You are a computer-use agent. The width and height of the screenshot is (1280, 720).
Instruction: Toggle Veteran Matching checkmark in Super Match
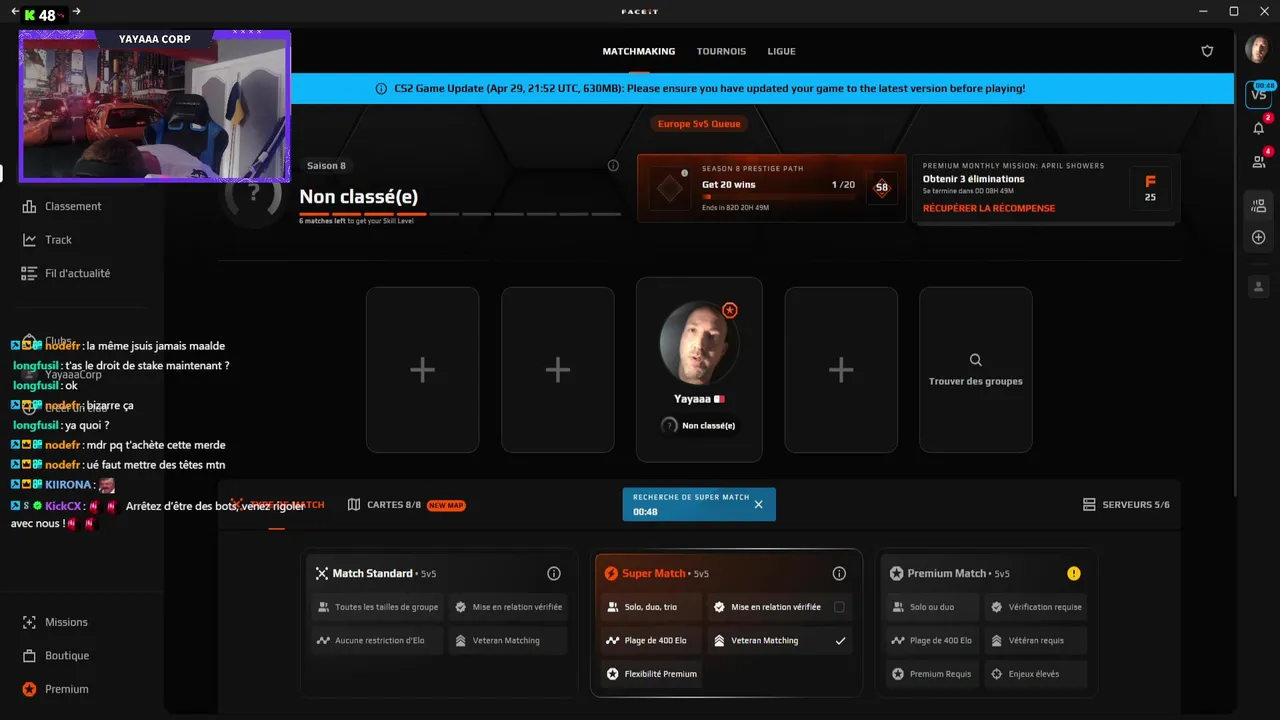tap(840, 640)
